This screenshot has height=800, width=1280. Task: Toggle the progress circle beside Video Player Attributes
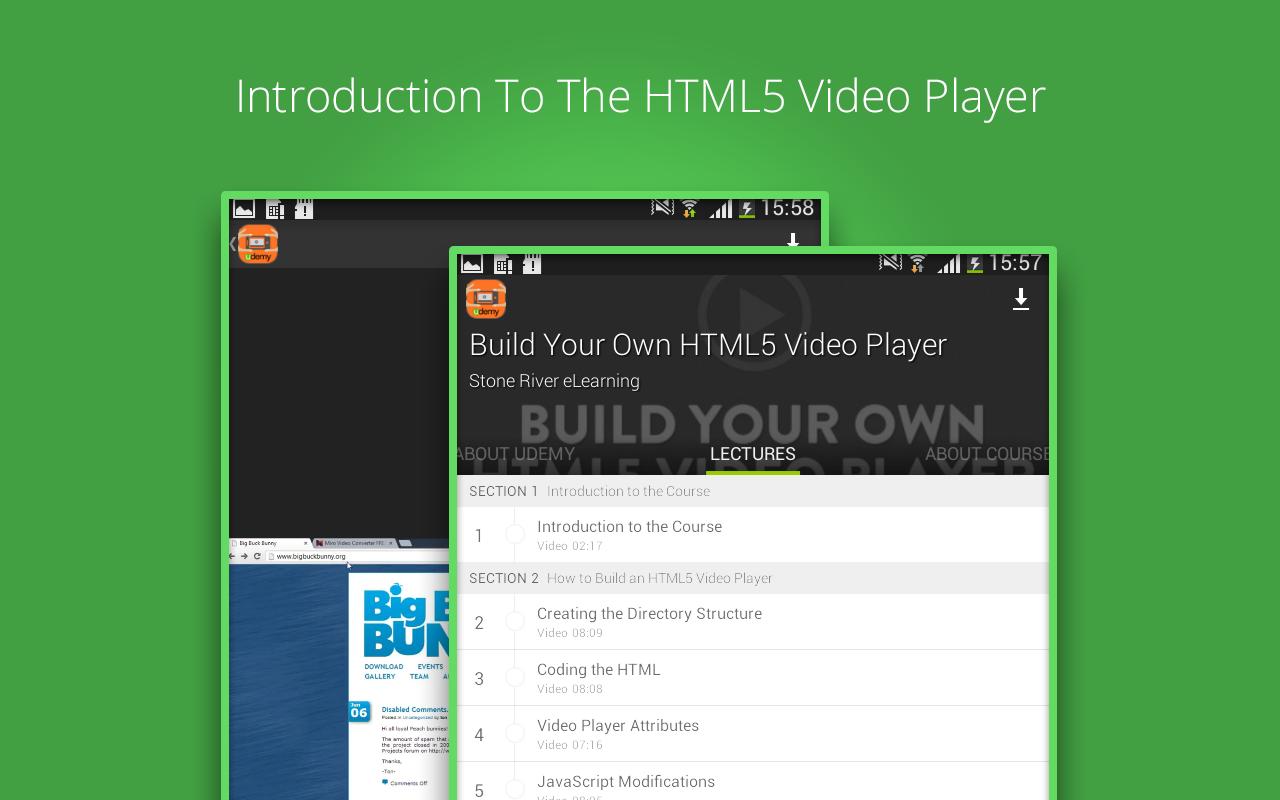tap(516, 733)
